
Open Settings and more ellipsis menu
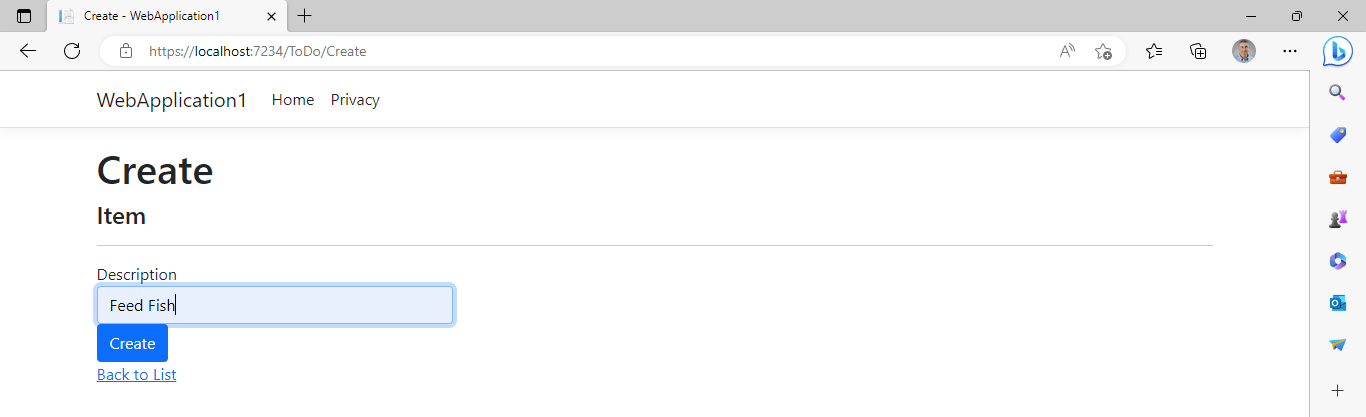(x=1290, y=51)
